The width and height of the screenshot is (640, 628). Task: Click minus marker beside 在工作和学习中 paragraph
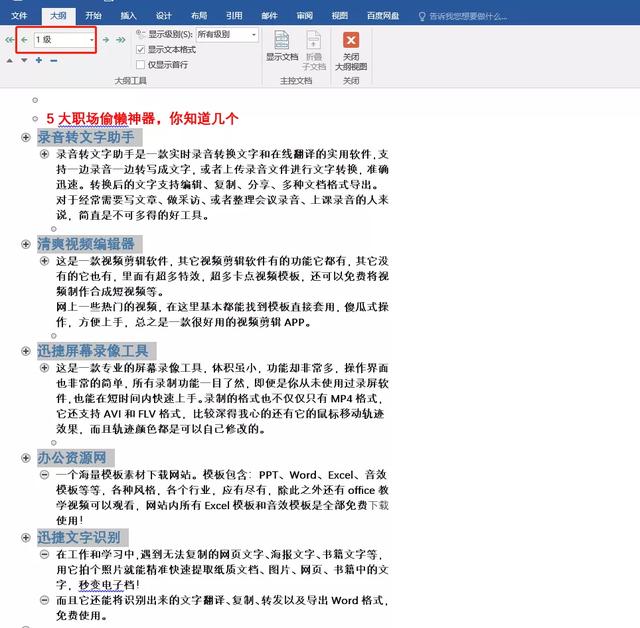pyautogui.click(x=44, y=554)
